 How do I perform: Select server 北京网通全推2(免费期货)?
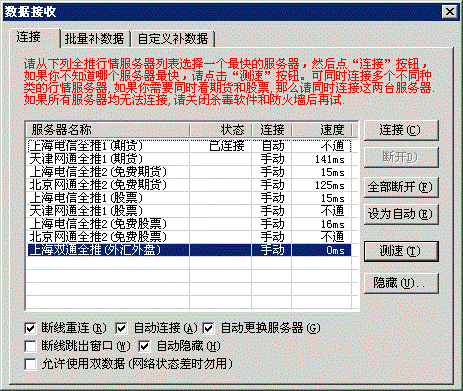pyautogui.click(x=189, y=185)
